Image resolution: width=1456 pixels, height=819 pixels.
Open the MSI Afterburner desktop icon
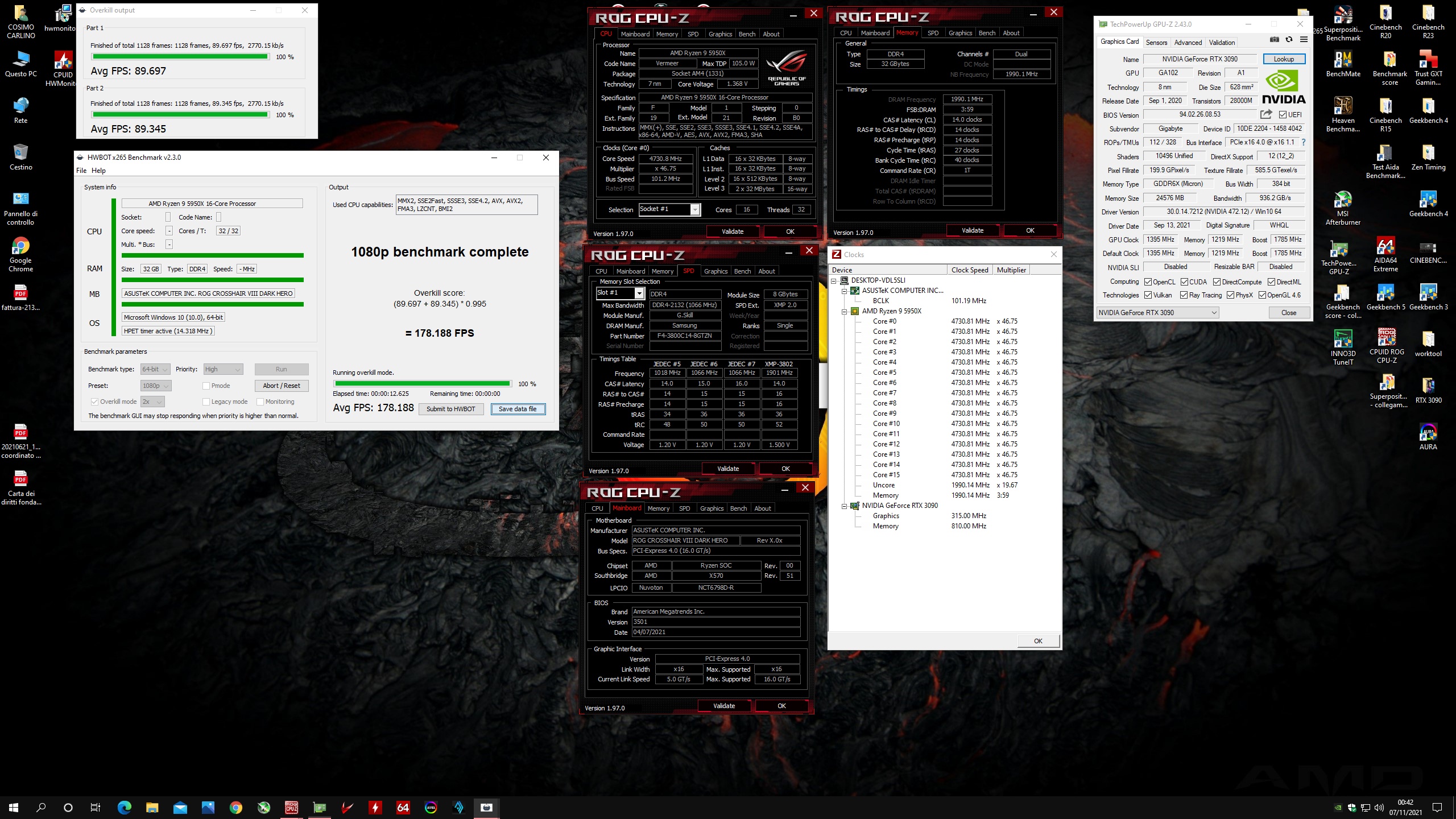tap(1343, 208)
